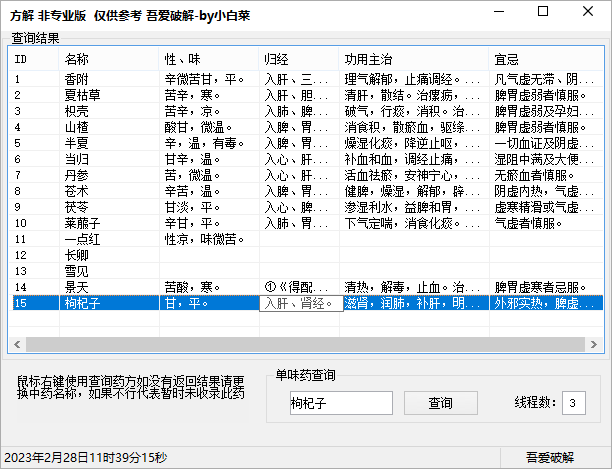Select the 山楂 herb row

[x=76, y=126]
